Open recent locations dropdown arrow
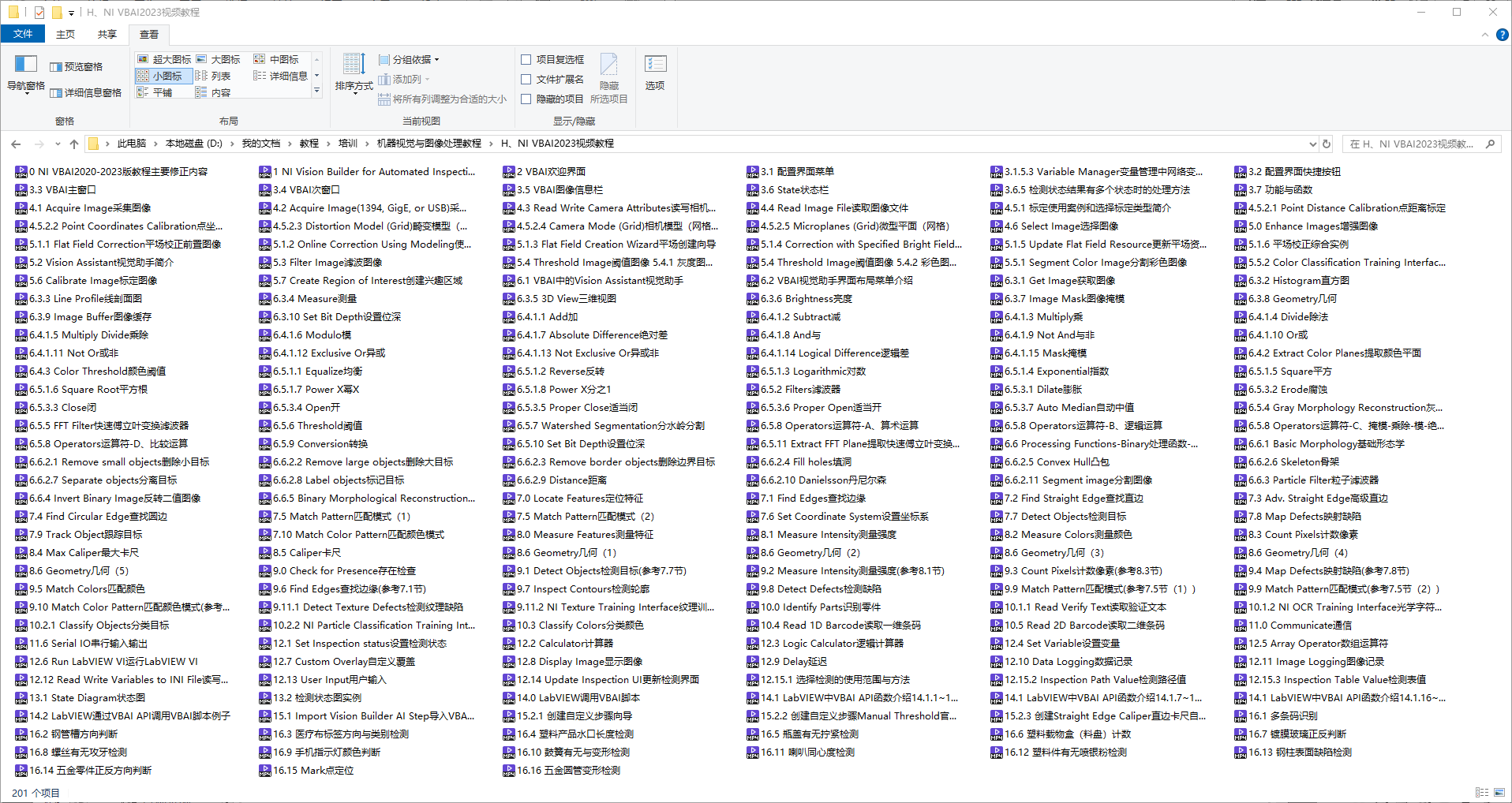This screenshot has height=803, width=1512. 58,144
